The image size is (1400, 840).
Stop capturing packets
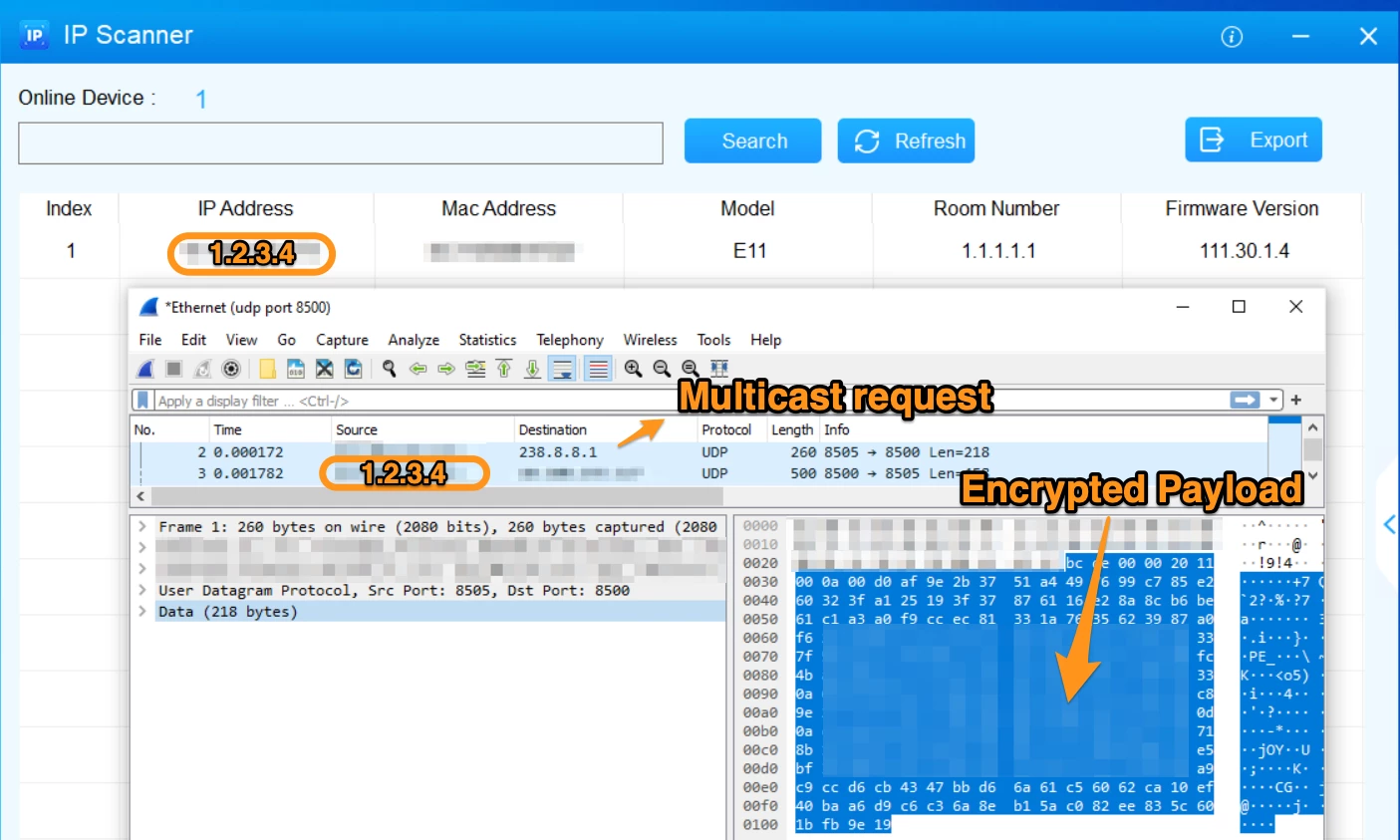pos(172,368)
